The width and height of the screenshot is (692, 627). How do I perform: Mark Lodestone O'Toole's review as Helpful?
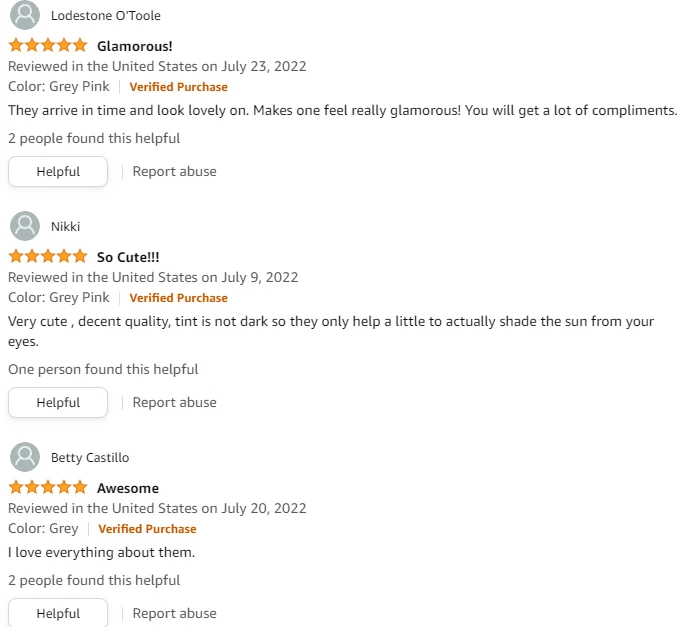coord(58,171)
